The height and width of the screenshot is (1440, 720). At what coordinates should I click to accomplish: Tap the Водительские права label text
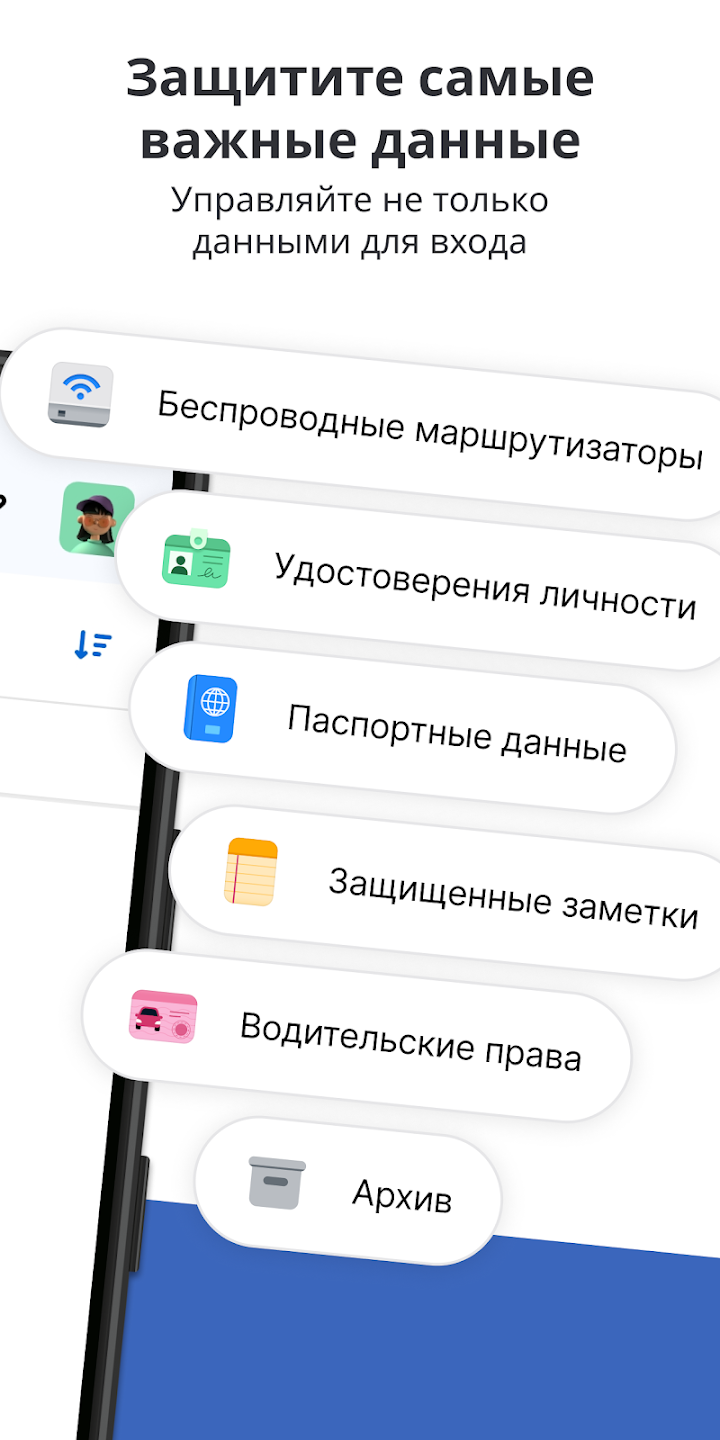pos(411,1041)
